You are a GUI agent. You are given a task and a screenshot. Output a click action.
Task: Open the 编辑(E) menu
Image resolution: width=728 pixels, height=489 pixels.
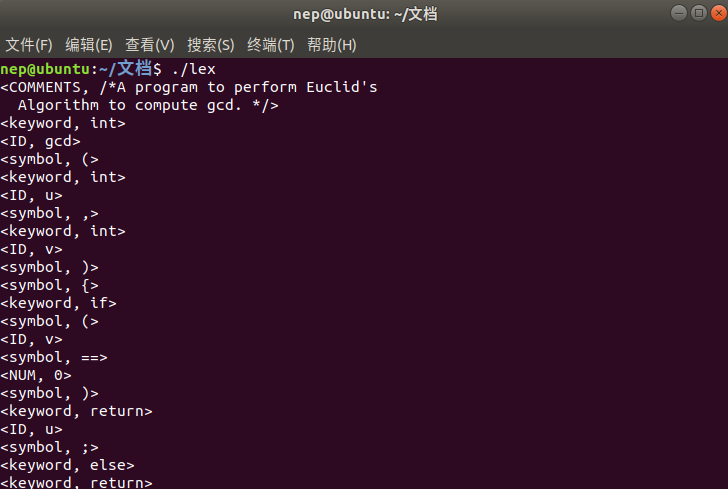(x=89, y=45)
